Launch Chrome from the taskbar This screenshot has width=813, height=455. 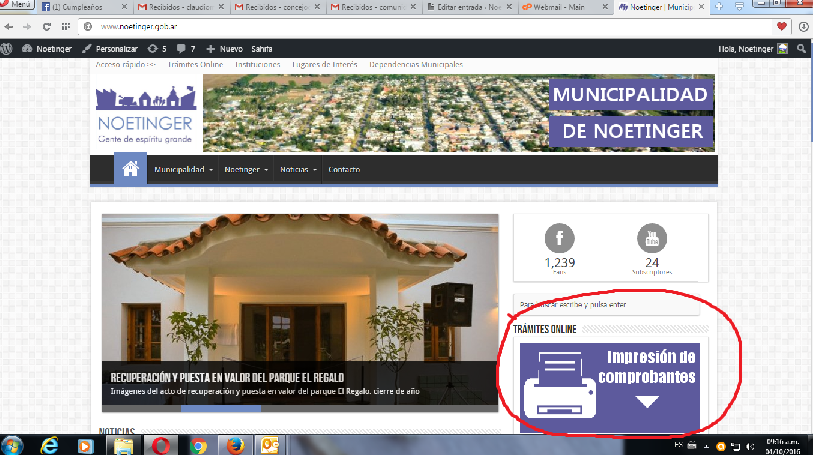(198, 446)
